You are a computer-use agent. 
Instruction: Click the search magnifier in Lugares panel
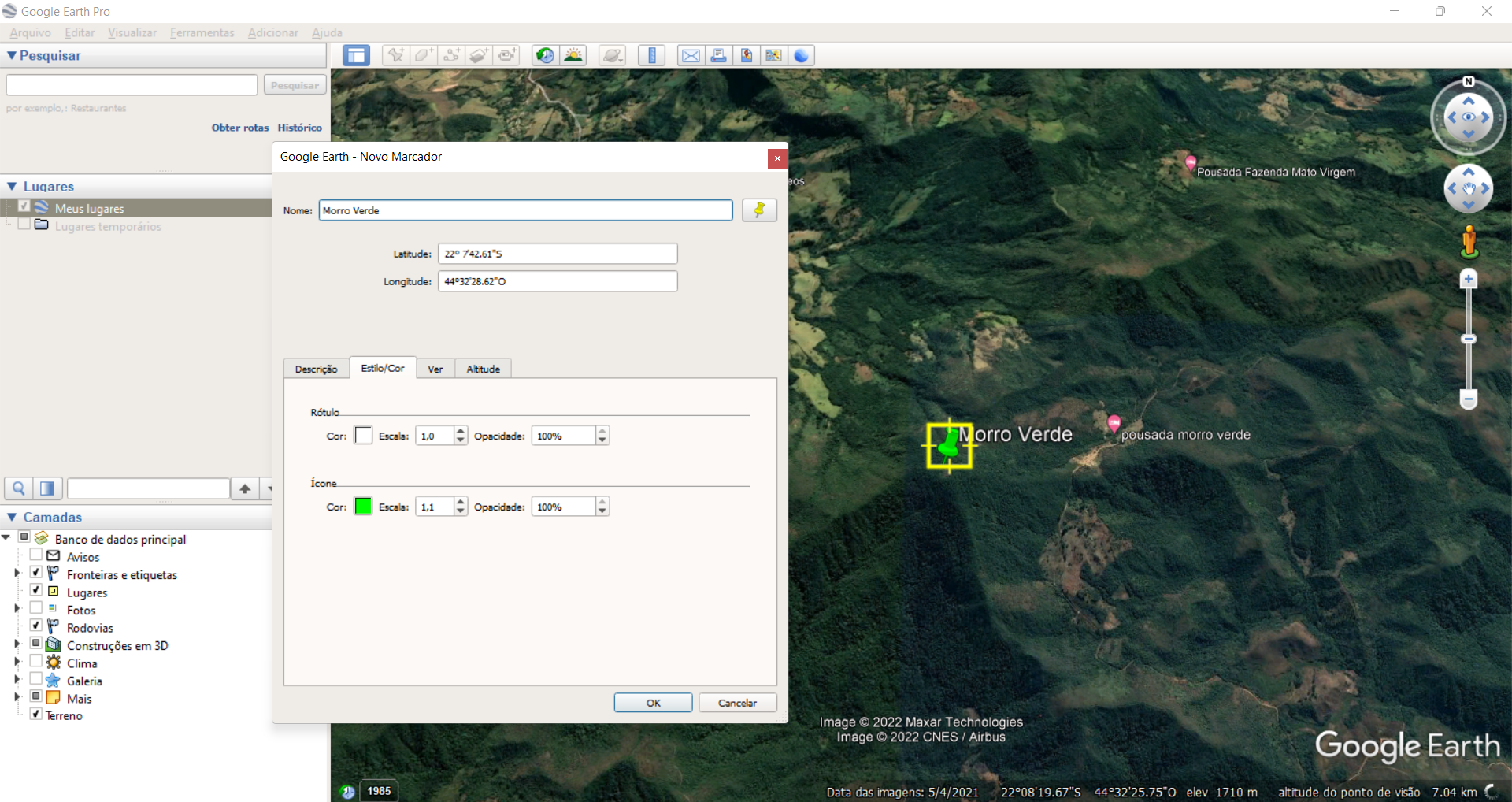coord(19,488)
